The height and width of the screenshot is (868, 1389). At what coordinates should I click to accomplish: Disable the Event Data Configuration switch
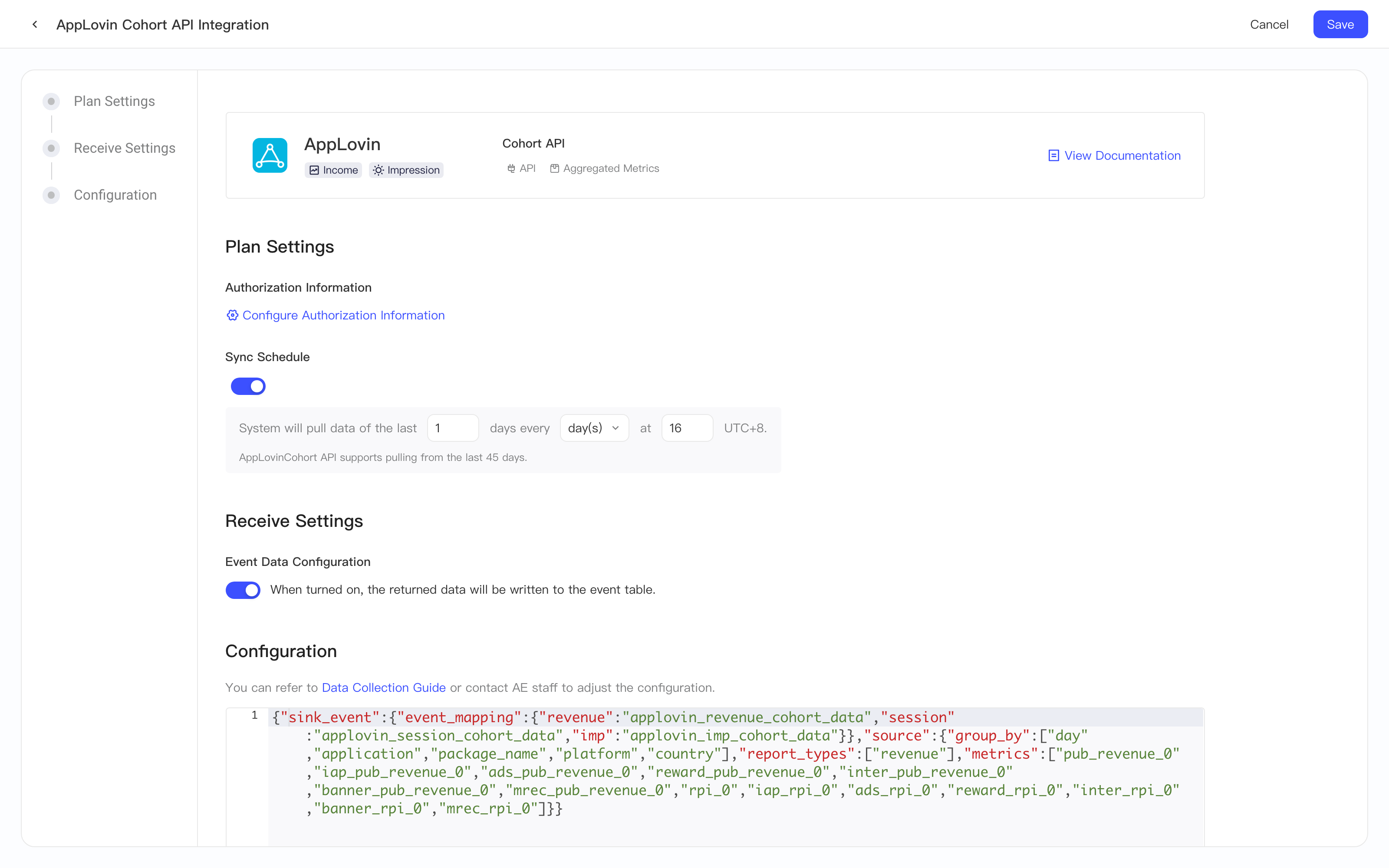(243, 590)
